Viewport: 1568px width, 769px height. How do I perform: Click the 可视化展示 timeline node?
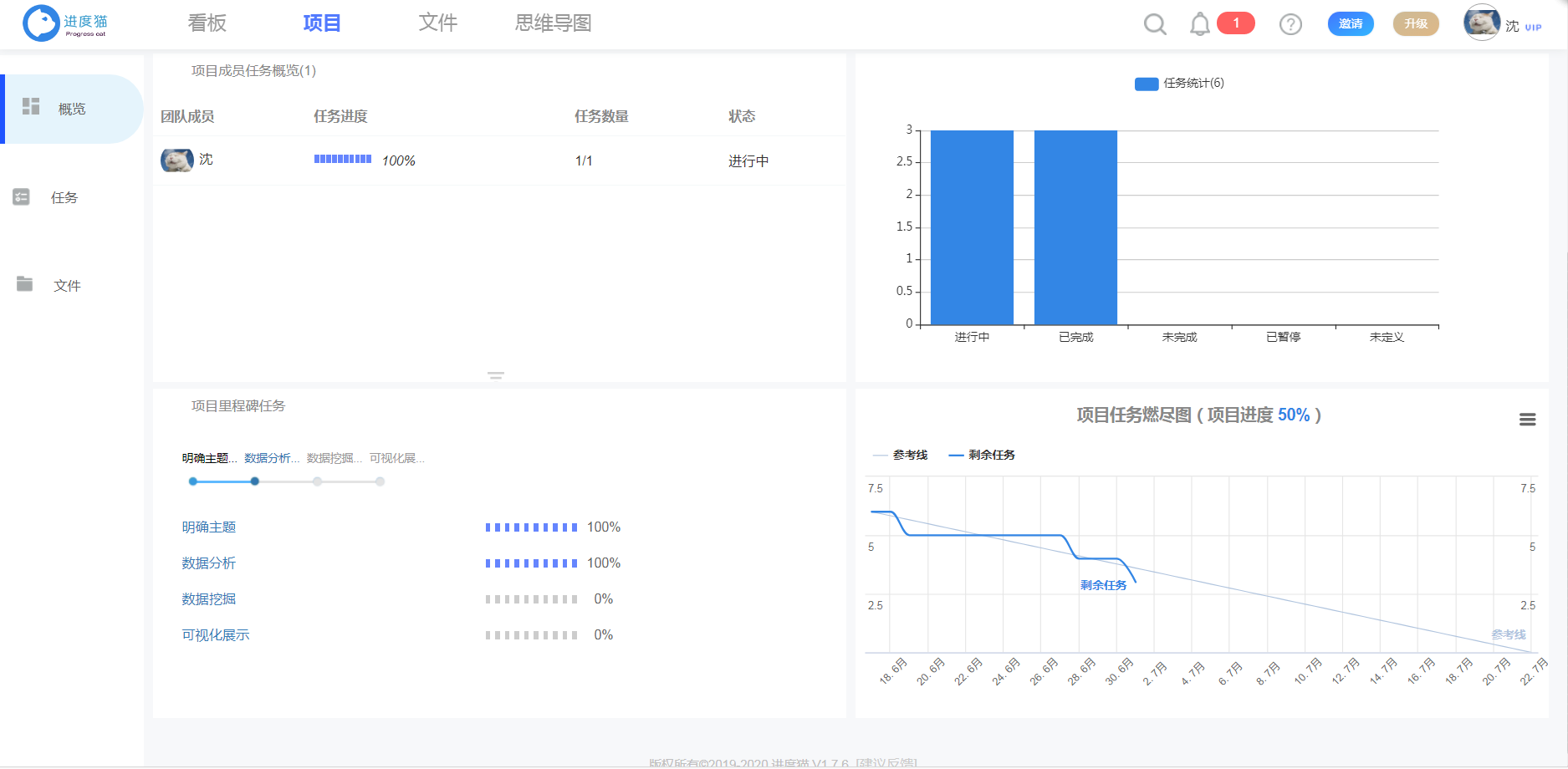point(380,481)
